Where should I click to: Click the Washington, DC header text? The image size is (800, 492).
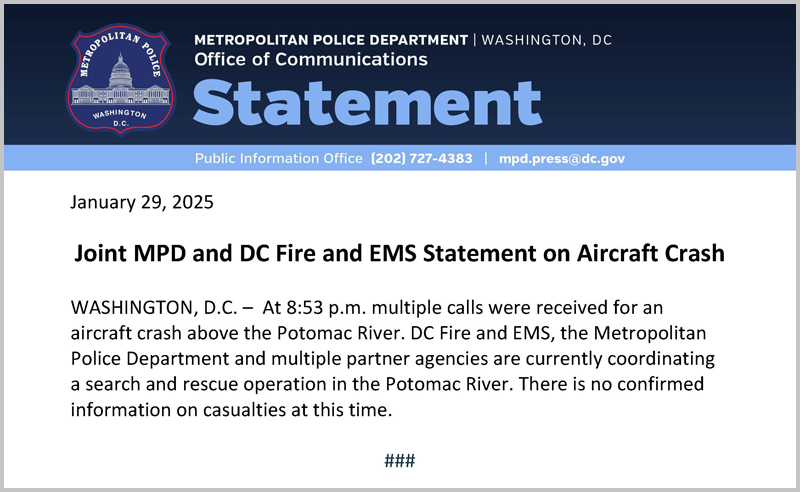tap(546, 40)
